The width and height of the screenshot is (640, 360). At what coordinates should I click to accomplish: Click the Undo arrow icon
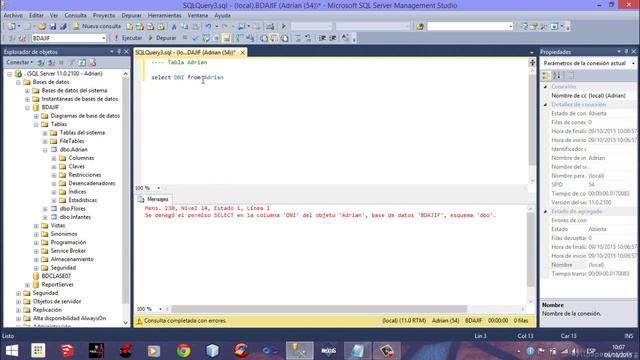208,27
